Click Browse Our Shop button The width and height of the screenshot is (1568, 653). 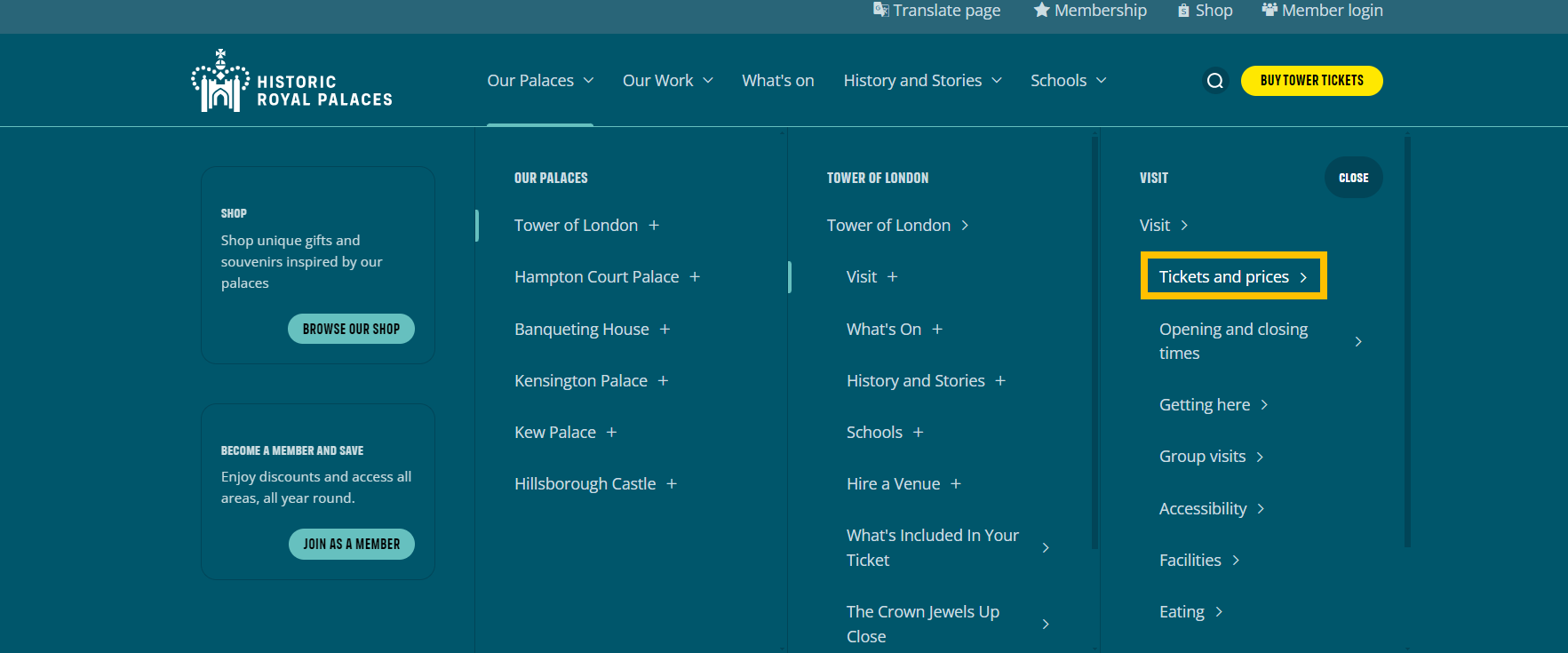coord(351,329)
